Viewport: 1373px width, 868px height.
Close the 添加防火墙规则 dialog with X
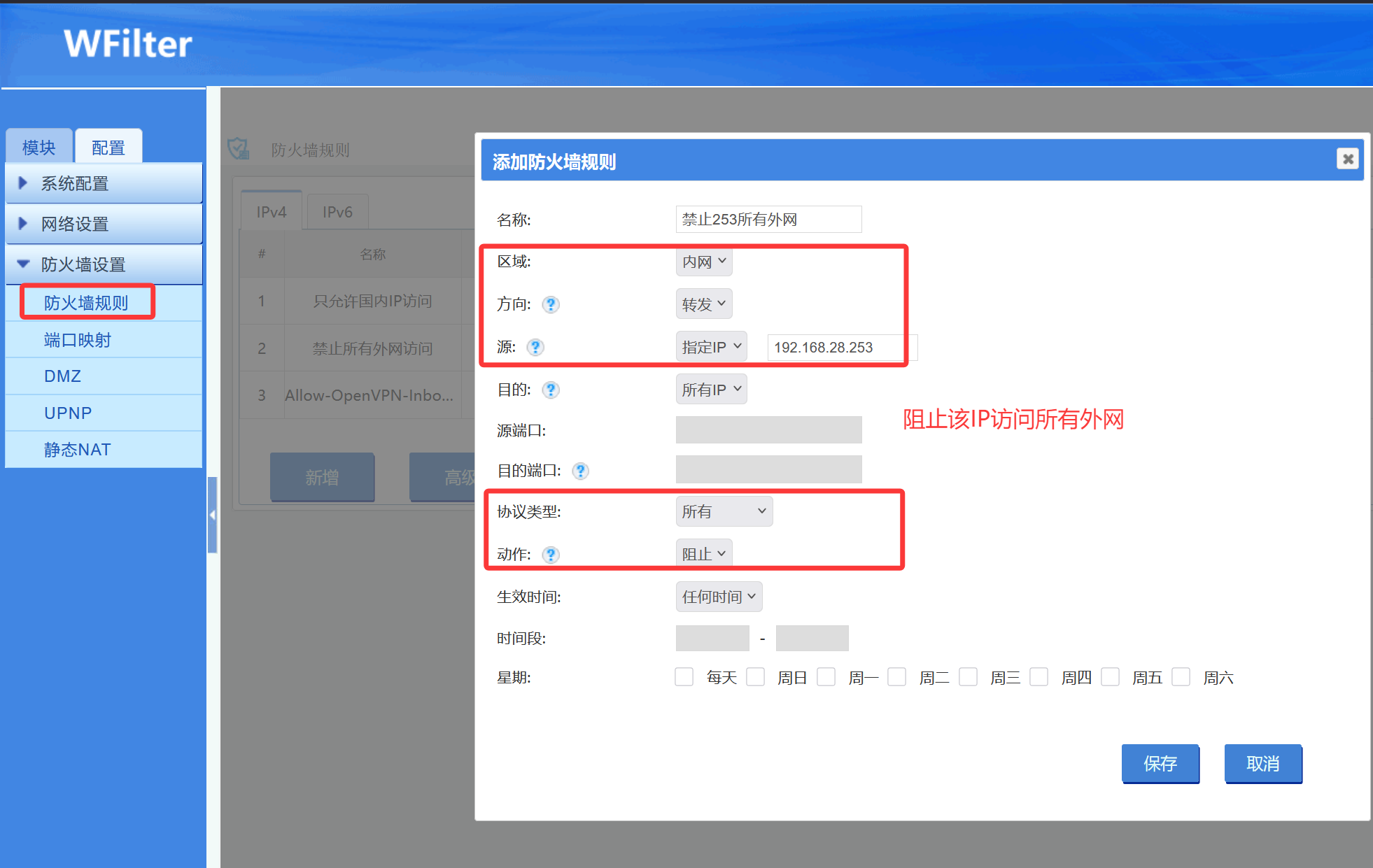point(1347,159)
